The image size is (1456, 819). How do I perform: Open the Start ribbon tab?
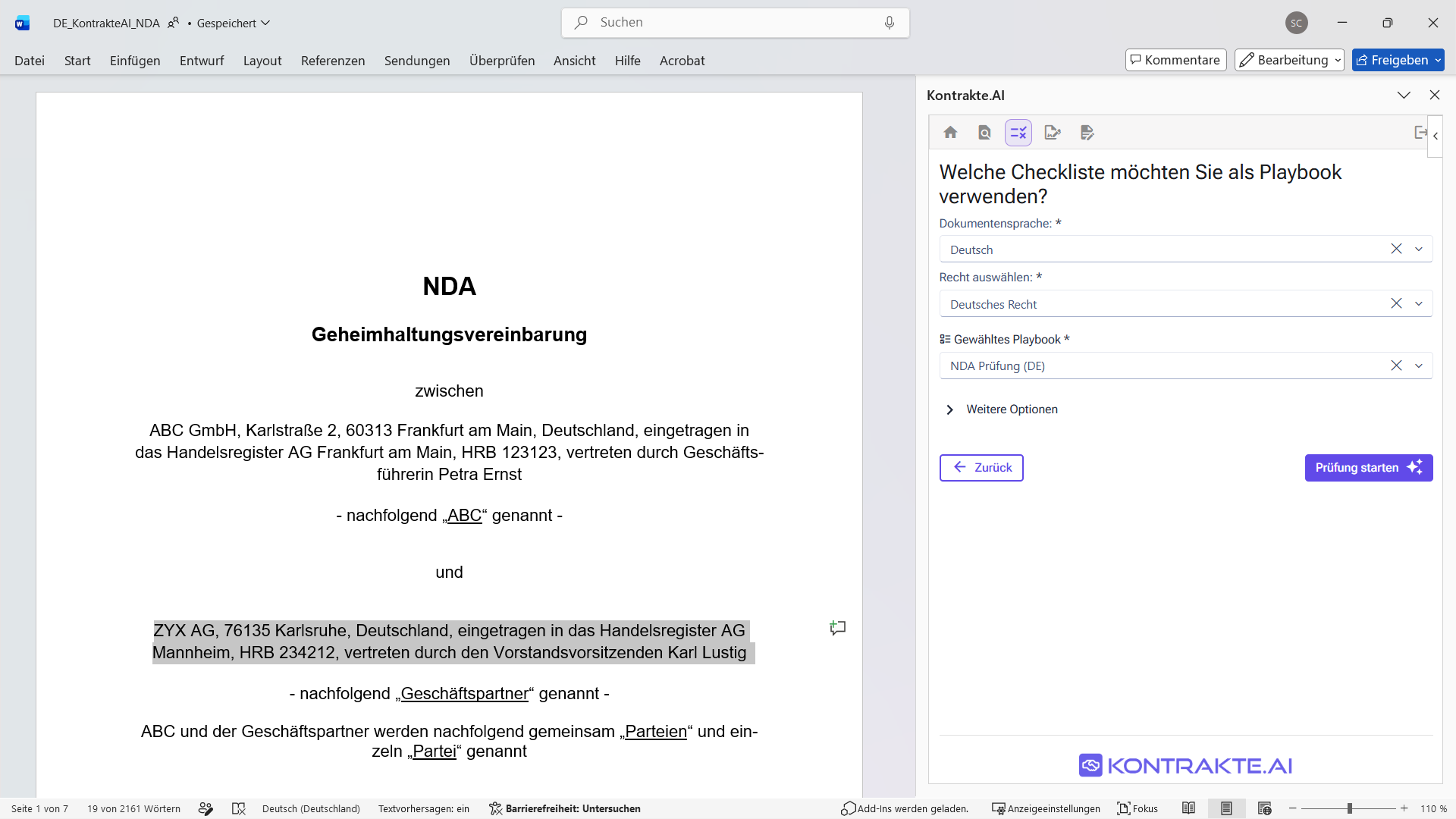pos(77,61)
